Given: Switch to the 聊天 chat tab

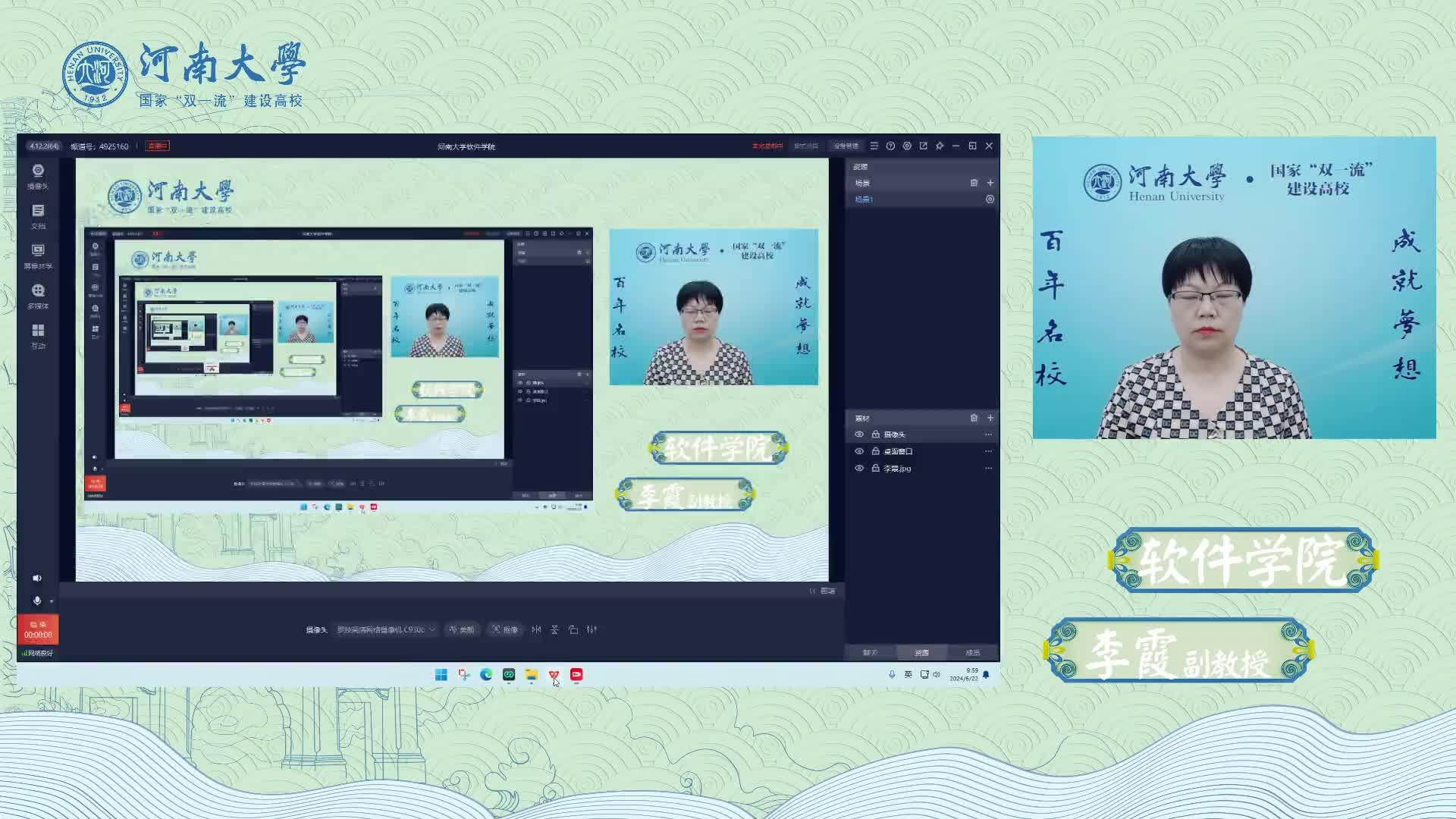Looking at the screenshot, I should [870, 652].
